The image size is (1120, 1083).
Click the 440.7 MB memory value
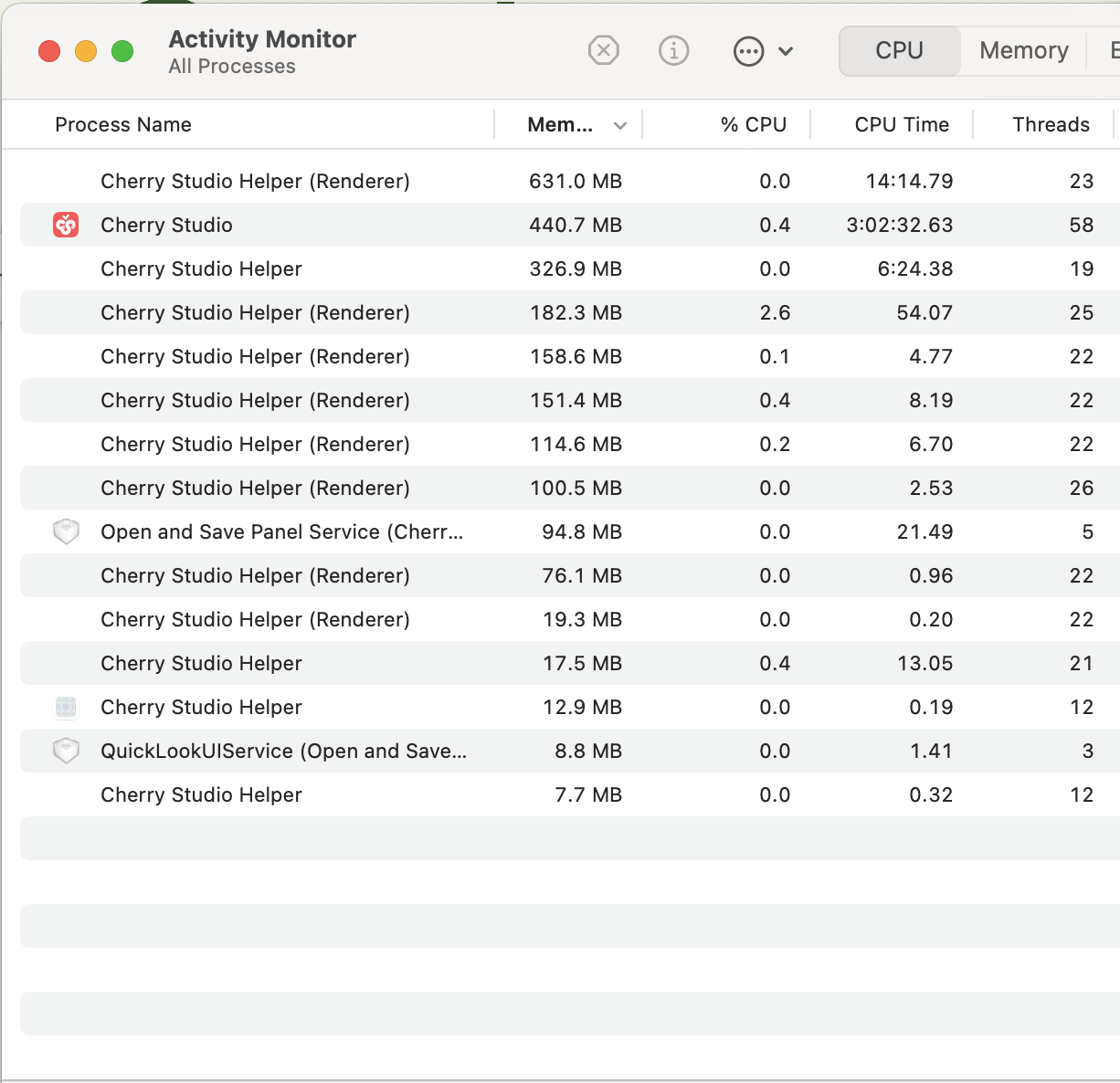(576, 225)
